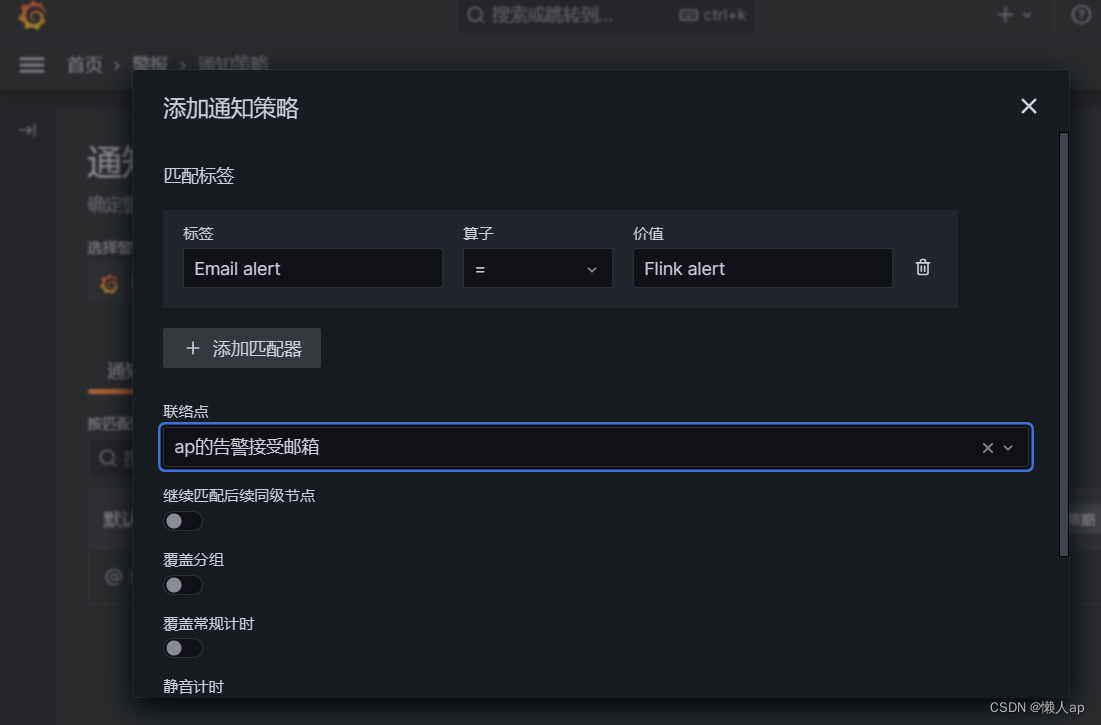Clear the selected 联络点 value

987,448
